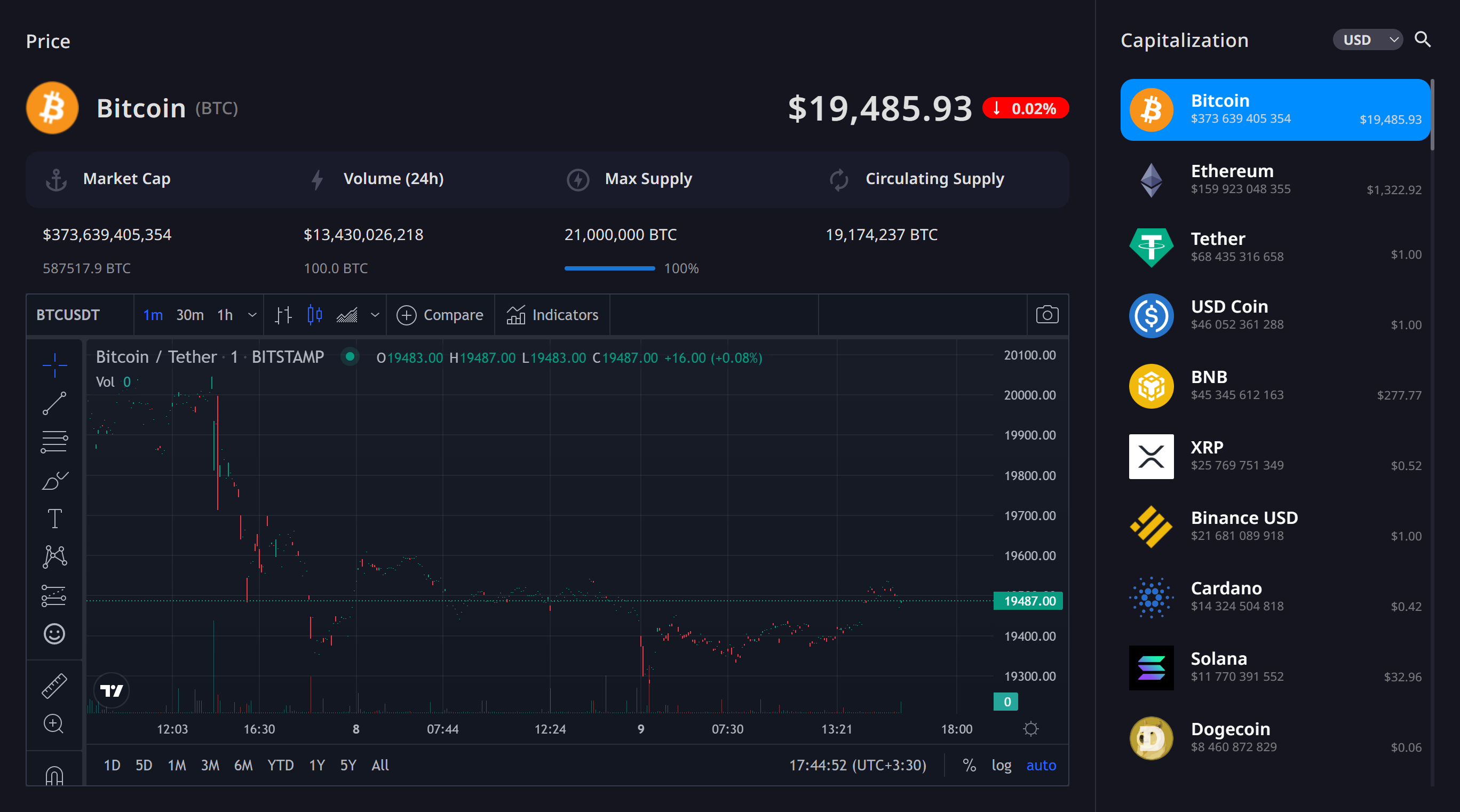Click the Tether coin icon
The width and height of the screenshot is (1460, 812).
click(1151, 247)
